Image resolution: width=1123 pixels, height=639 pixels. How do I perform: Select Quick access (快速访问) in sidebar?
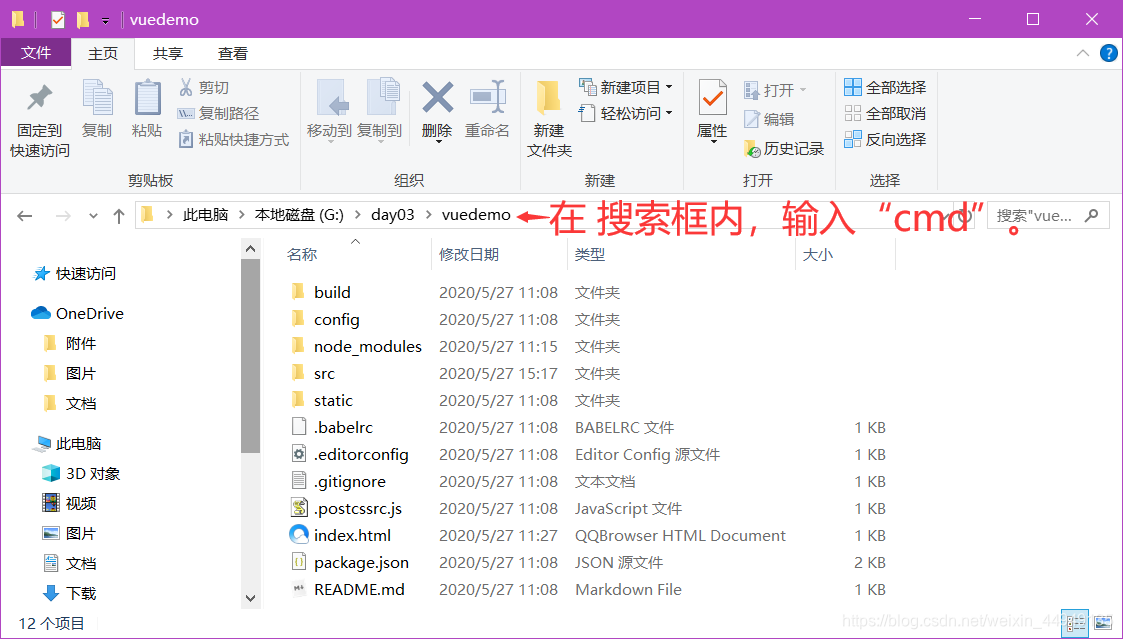(x=75, y=274)
